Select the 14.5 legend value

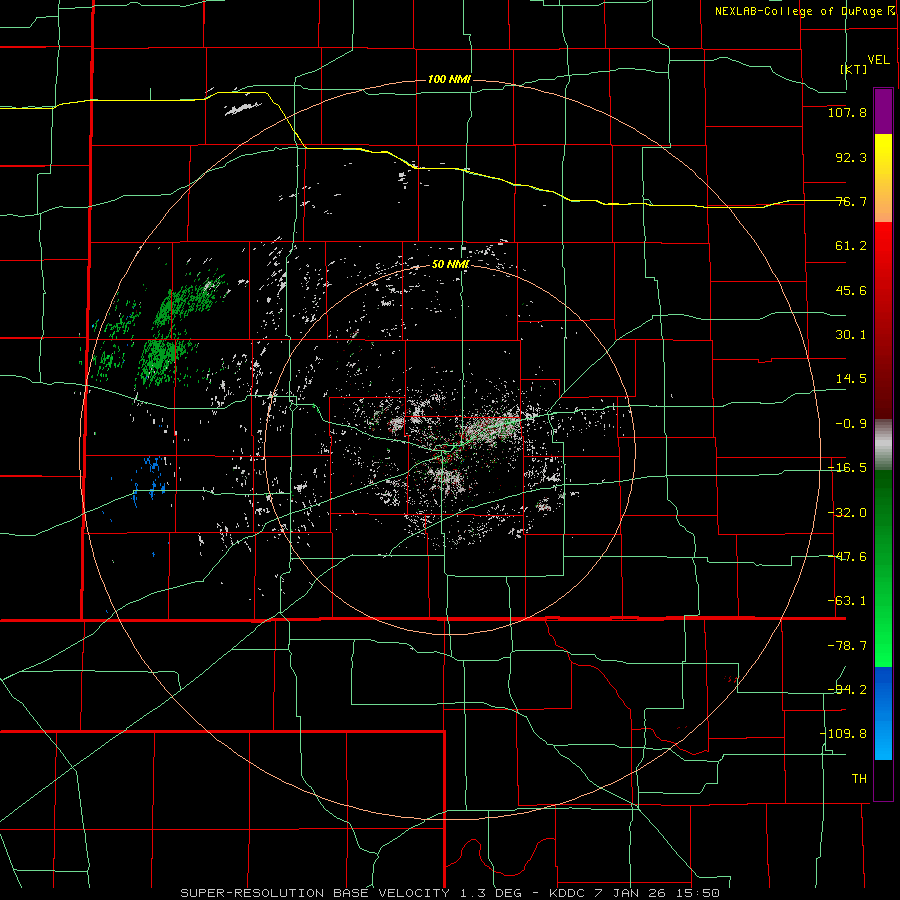tap(851, 379)
